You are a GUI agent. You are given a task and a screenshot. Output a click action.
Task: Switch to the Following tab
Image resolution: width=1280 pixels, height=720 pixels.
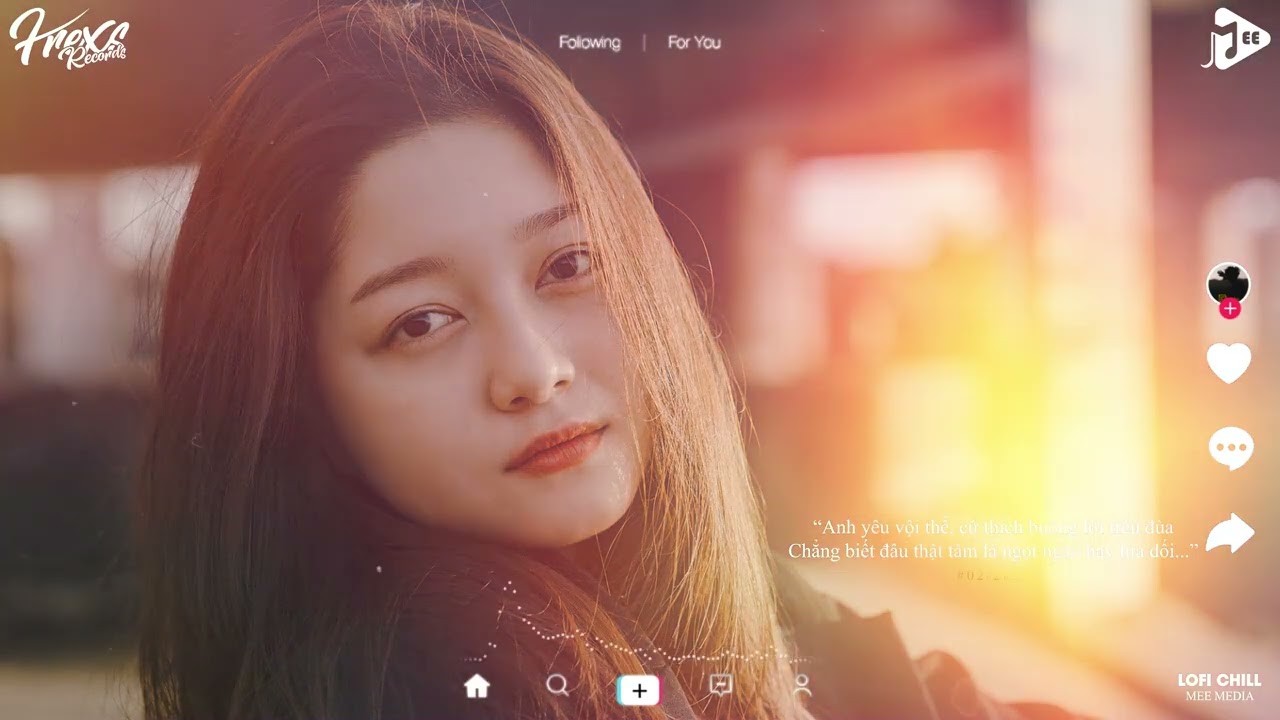coord(589,43)
